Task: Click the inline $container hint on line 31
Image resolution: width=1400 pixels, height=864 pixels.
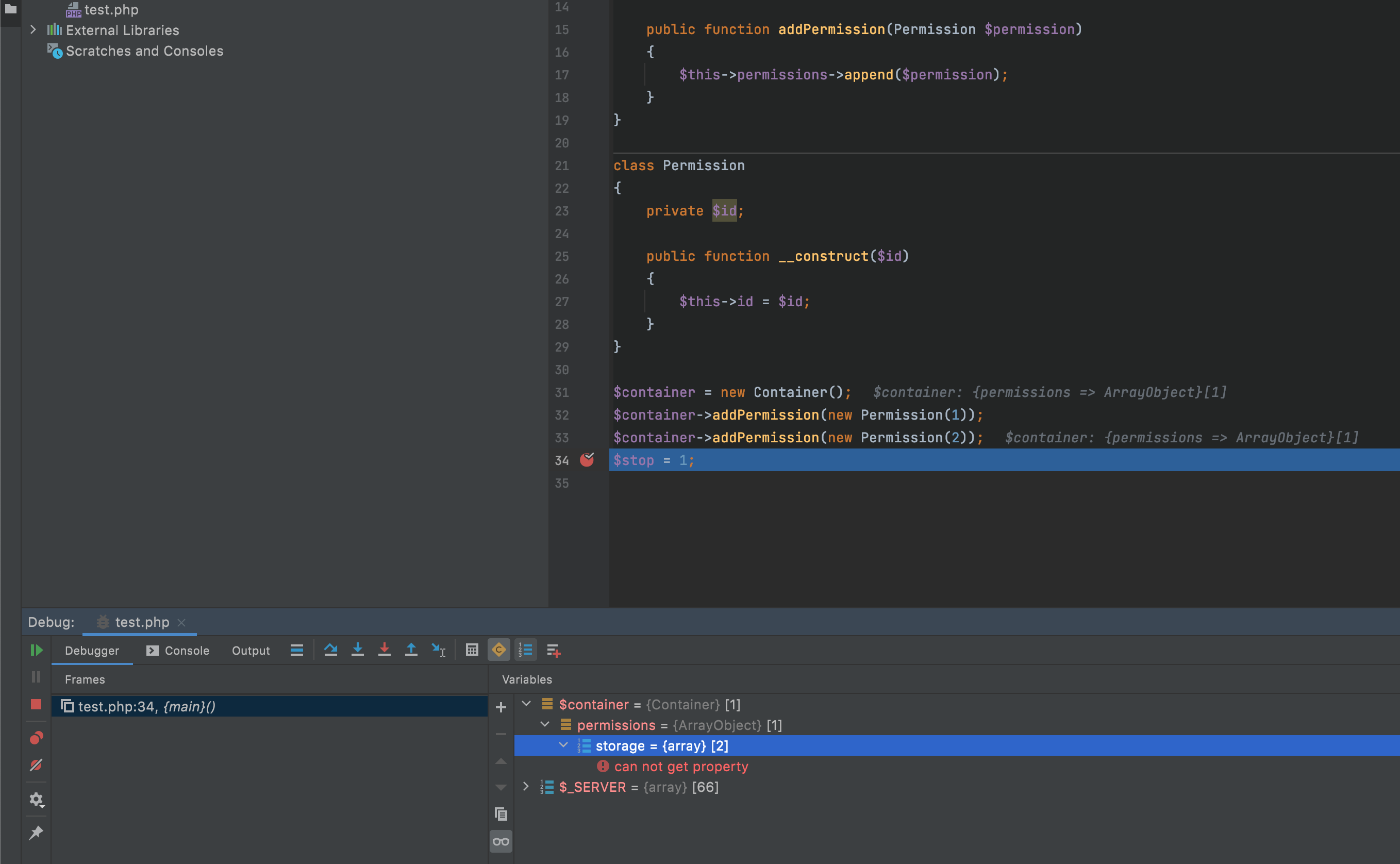Action: click(x=1049, y=393)
